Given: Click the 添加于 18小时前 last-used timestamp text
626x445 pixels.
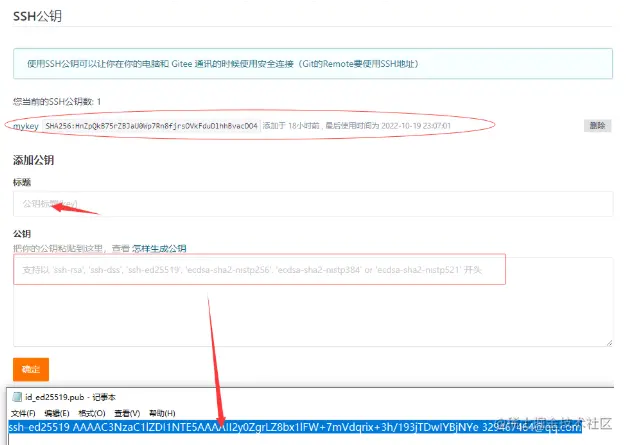Looking at the screenshot, I should point(357,126).
